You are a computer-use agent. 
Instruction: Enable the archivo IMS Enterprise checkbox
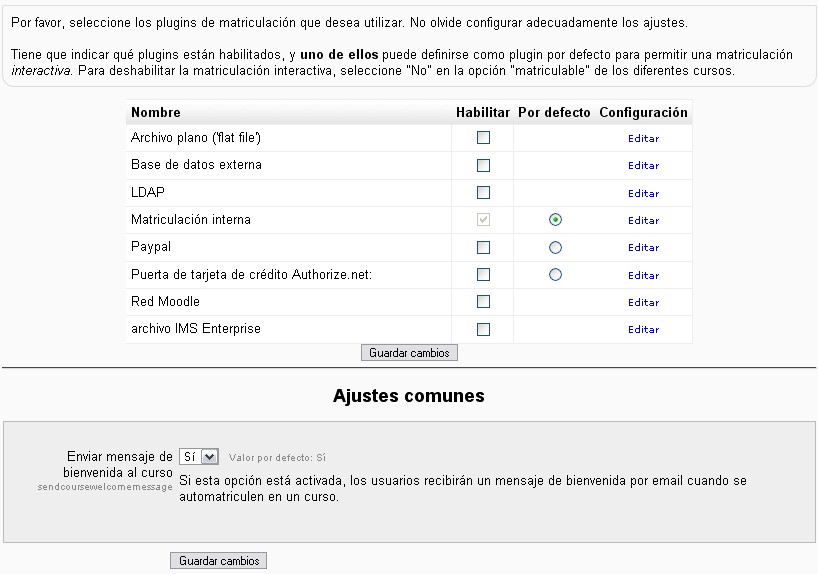tap(484, 329)
